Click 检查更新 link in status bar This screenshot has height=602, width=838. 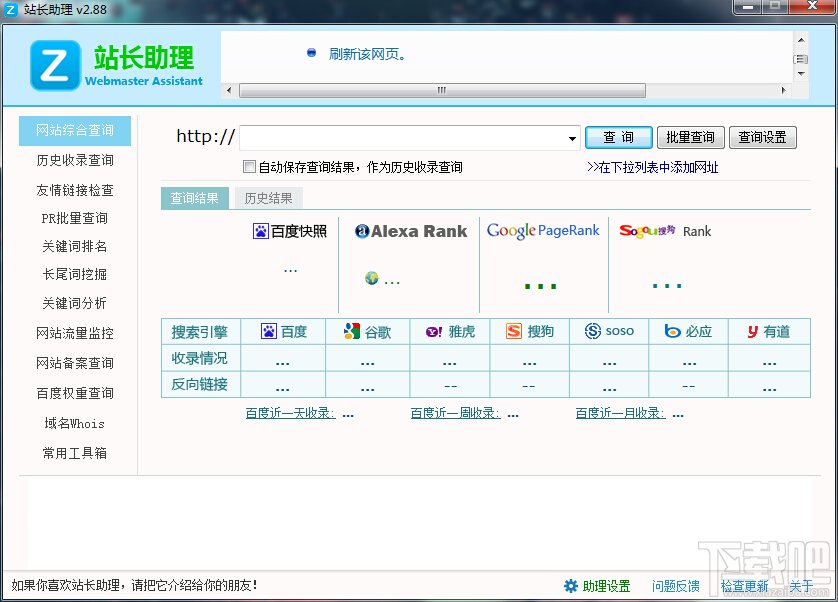[x=744, y=586]
